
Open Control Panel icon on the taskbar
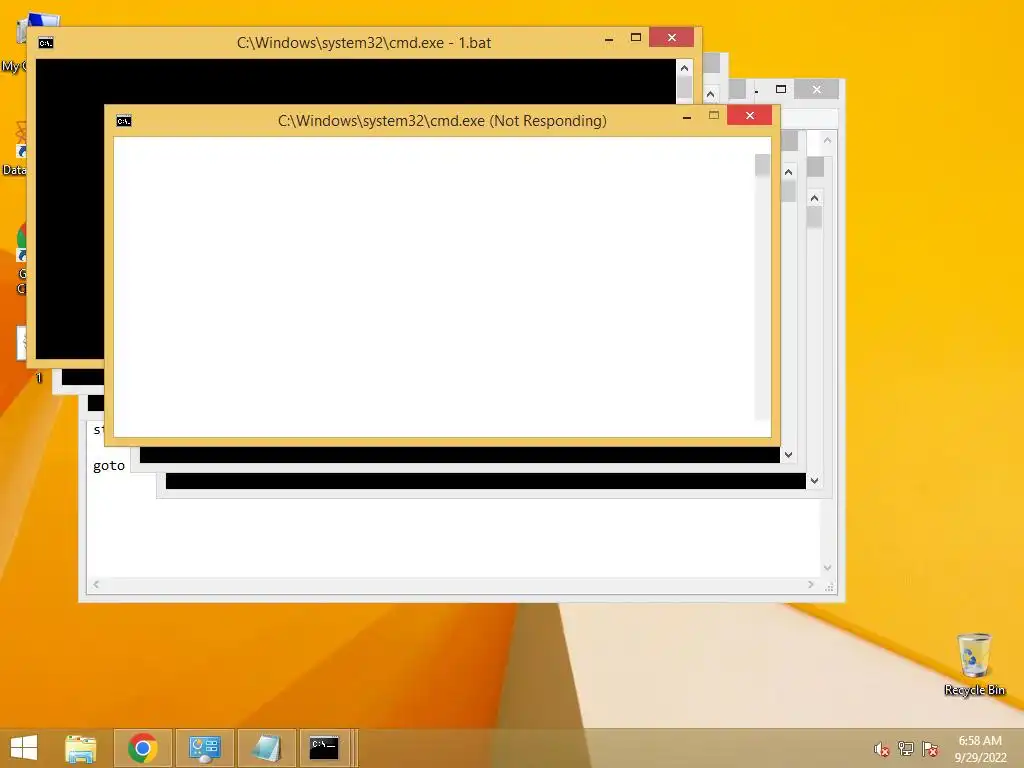(x=204, y=748)
